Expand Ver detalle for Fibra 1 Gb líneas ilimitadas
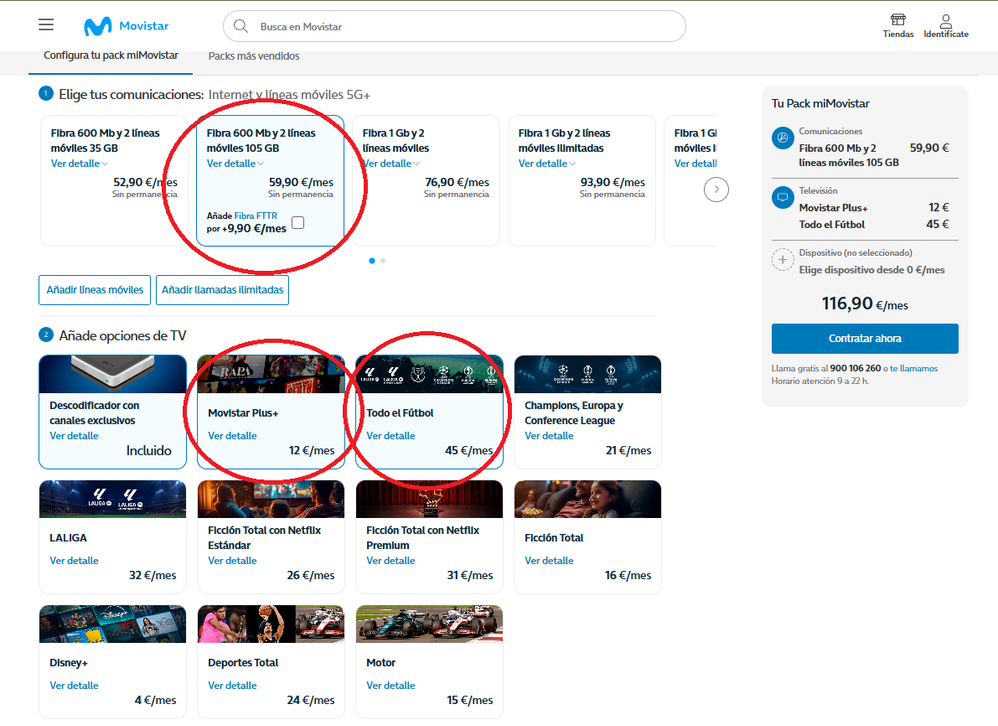The image size is (998, 726). (546, 164)
